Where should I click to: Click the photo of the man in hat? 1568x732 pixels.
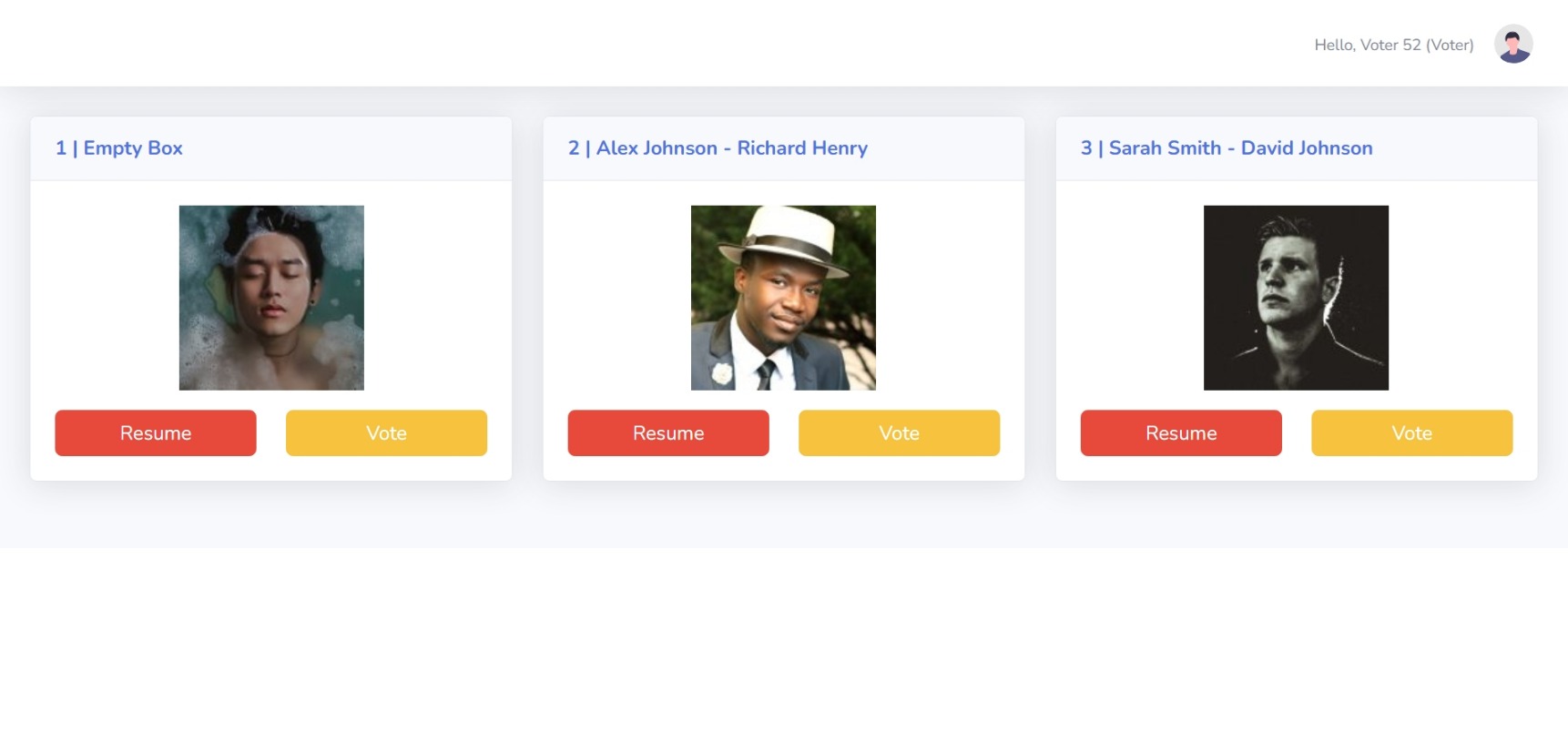783,298
